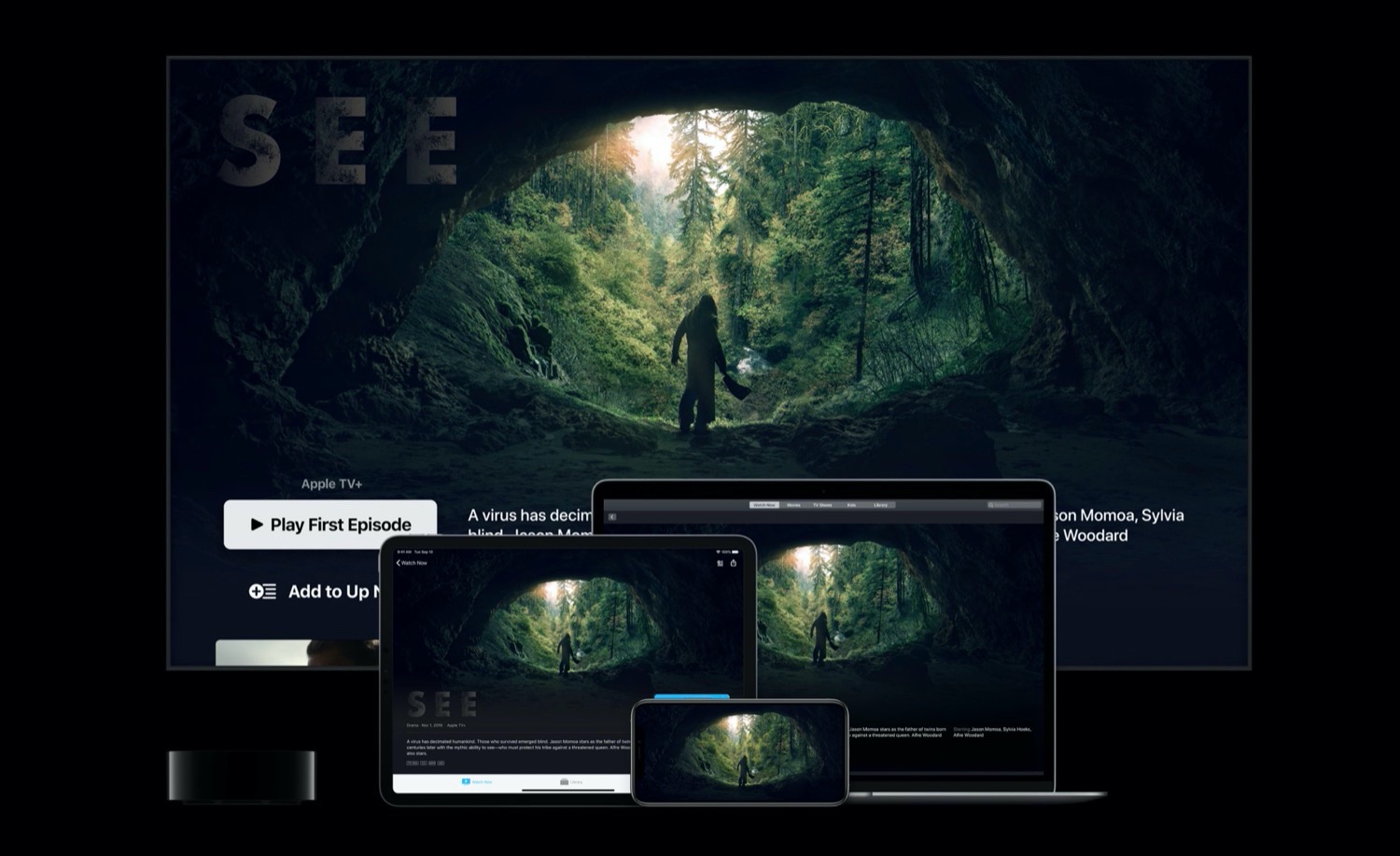This screenshot has height=856, width=1400.
Task: Click the Apple TV+ label on the TV
Action: (x=331, y=484)
